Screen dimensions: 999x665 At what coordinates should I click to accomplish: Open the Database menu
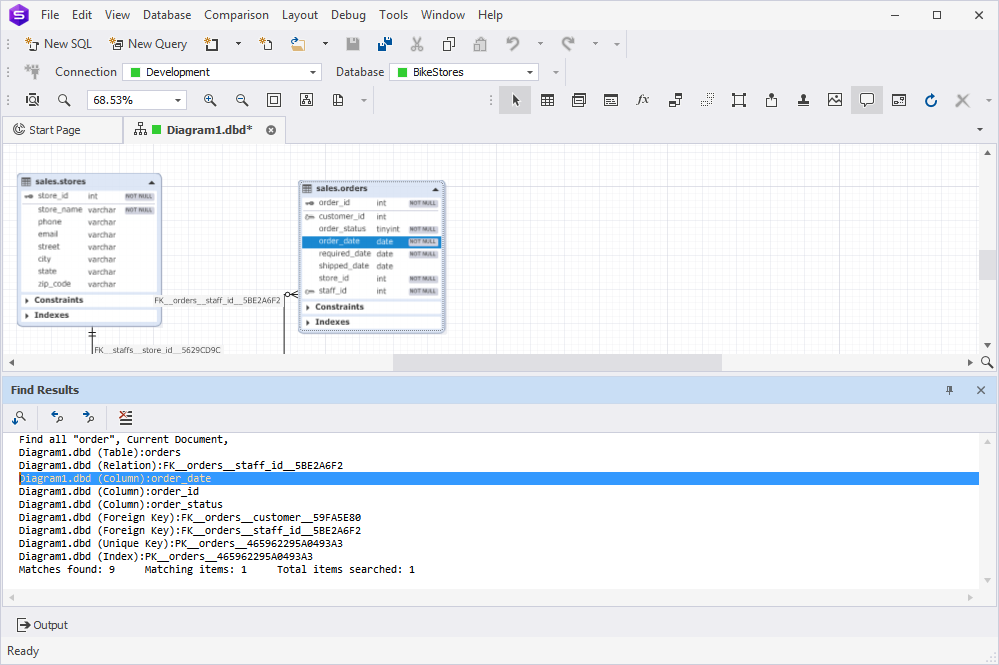pyautogui.click(x=167, y=15)
